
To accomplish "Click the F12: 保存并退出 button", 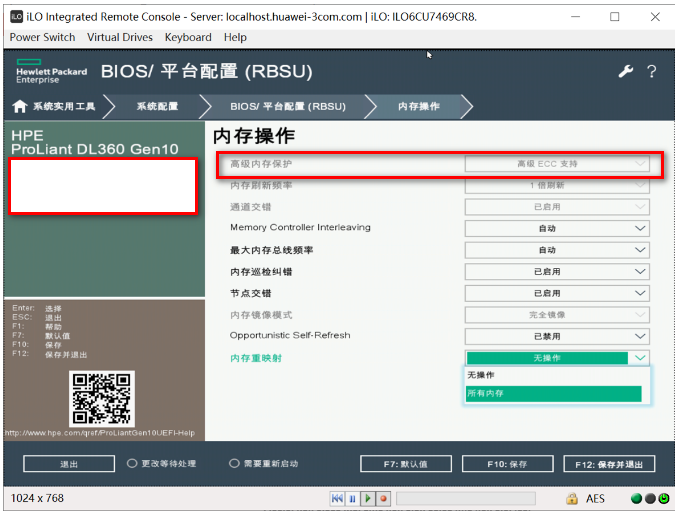I will pos(609,464).
